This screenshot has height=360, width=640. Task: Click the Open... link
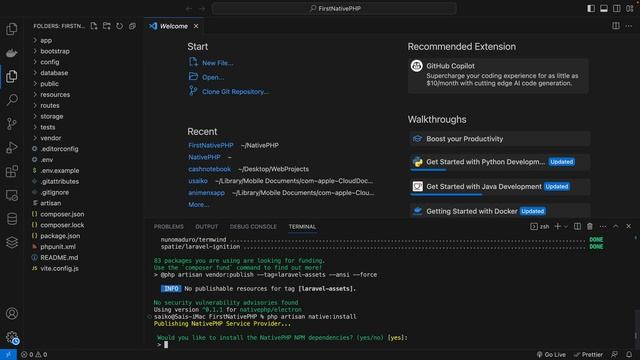(x=213, y=78)
